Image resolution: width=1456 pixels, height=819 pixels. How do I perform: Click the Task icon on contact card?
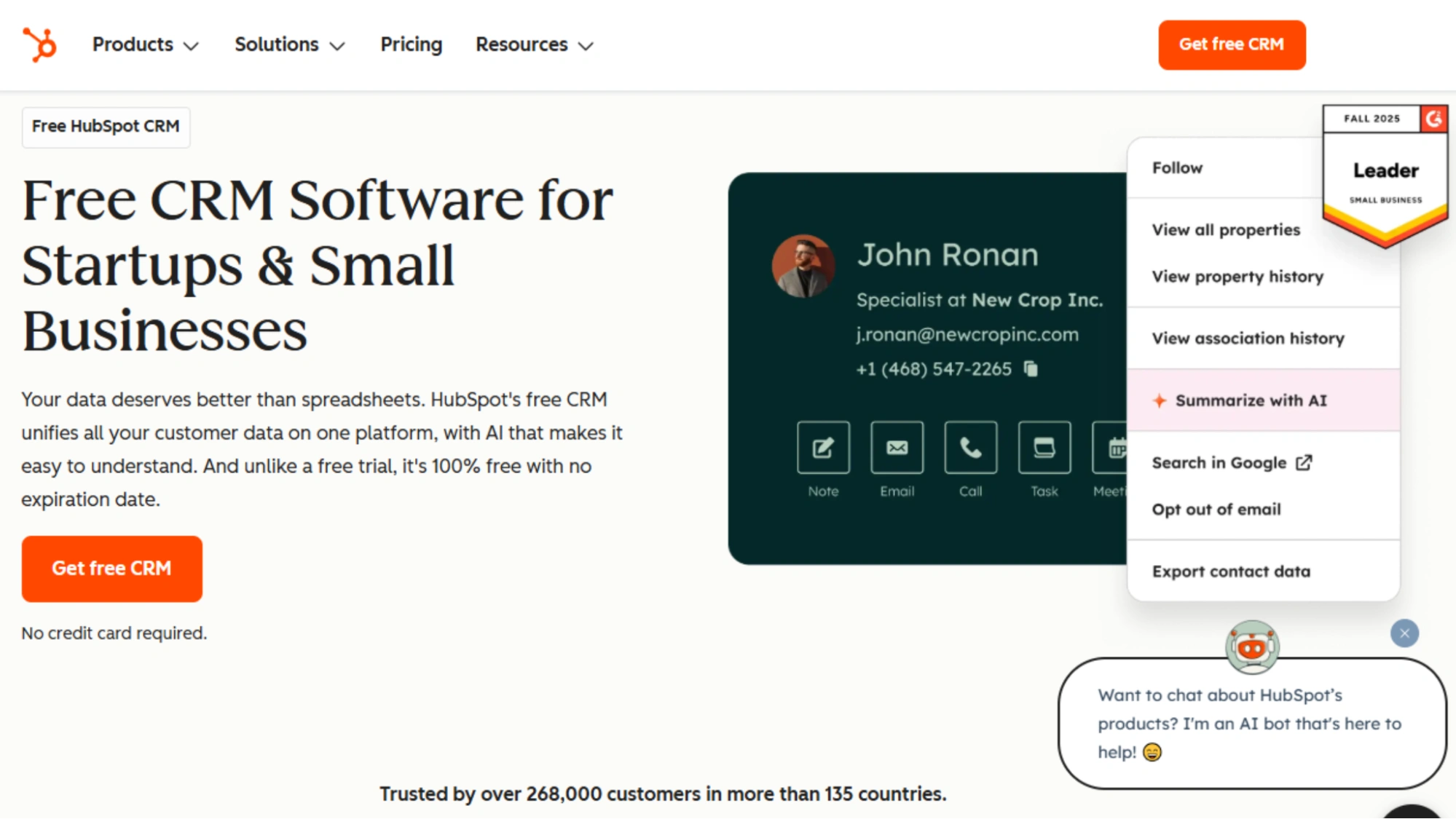[1044, 447]
